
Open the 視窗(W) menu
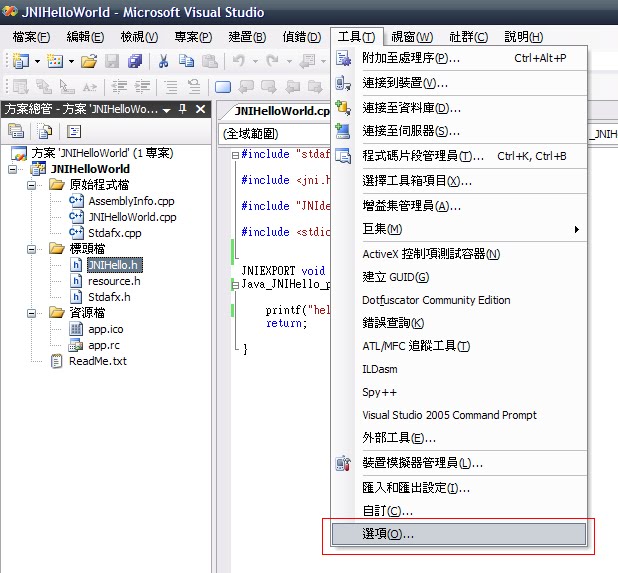[x=412, y=37]
